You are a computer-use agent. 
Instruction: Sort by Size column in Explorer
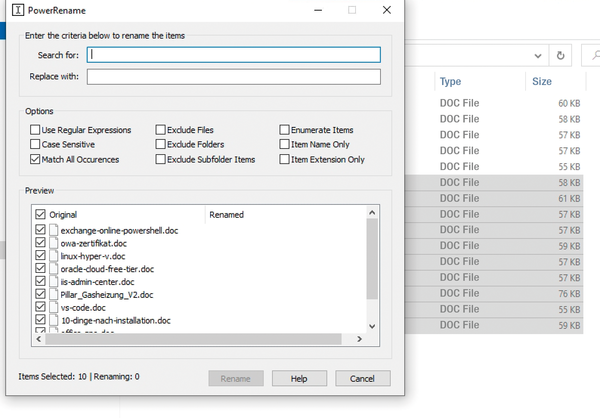[x=542, y=81]
